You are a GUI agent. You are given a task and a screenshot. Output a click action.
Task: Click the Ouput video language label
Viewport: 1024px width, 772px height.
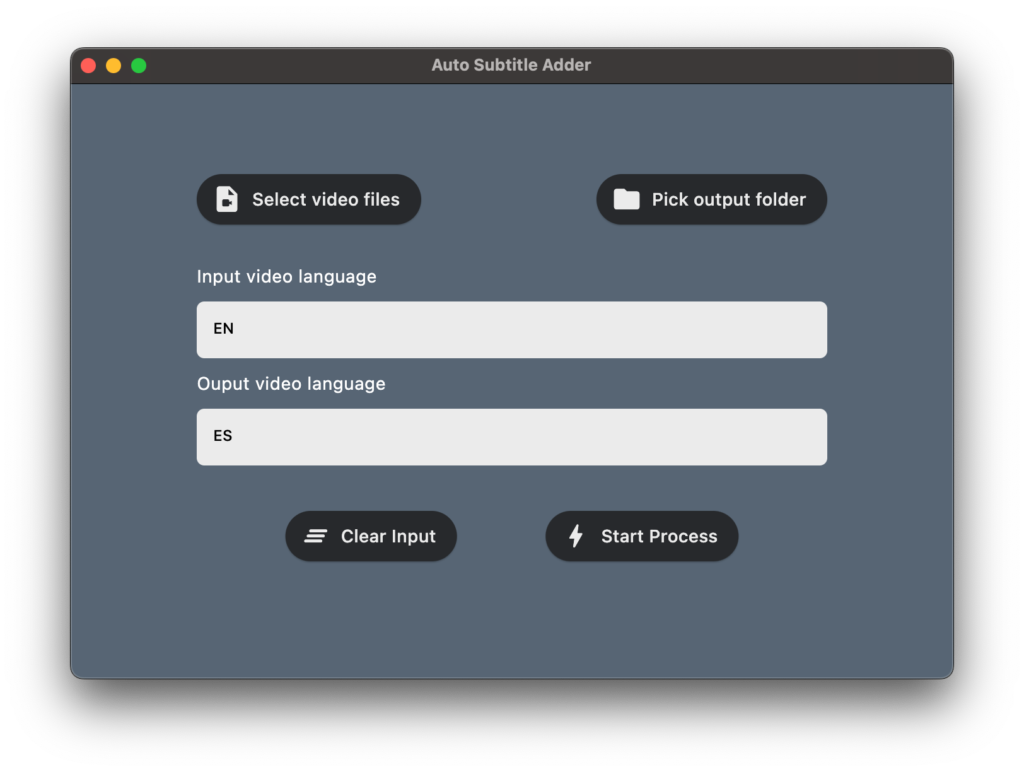[x=290, y=383]
